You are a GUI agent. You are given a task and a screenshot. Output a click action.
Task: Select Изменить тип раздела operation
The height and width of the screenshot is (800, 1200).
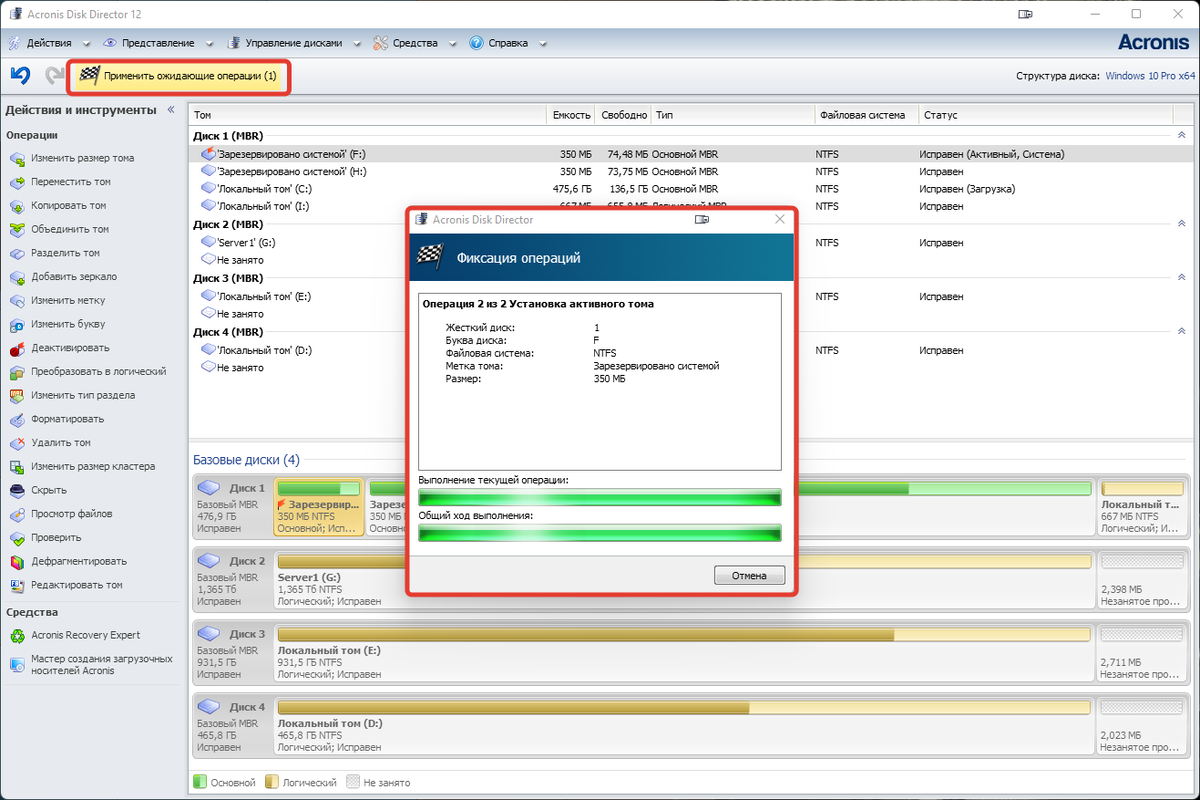coord(83,395)
